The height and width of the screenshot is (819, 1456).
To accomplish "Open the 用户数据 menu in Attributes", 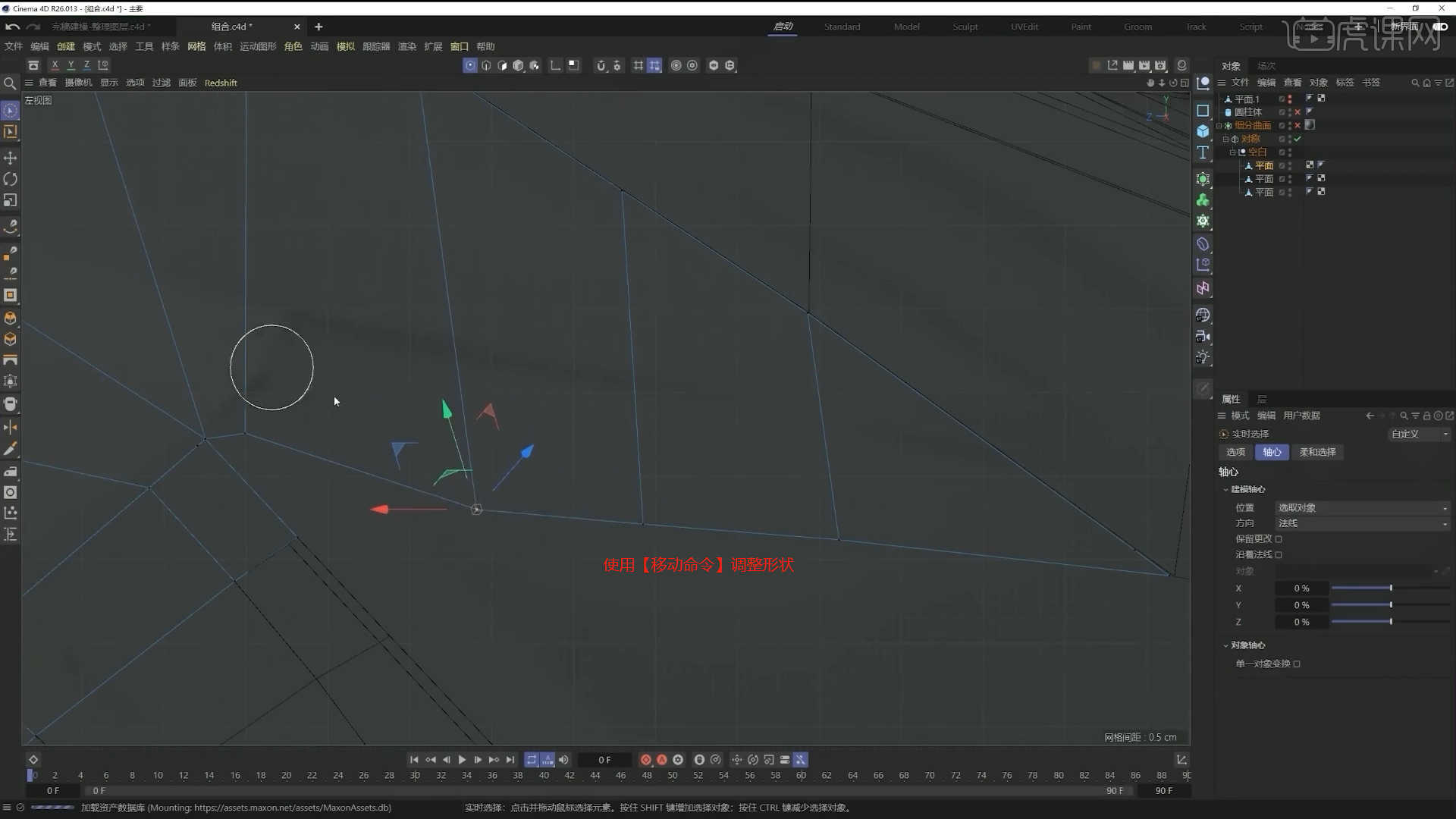I will pos(1301,416).
